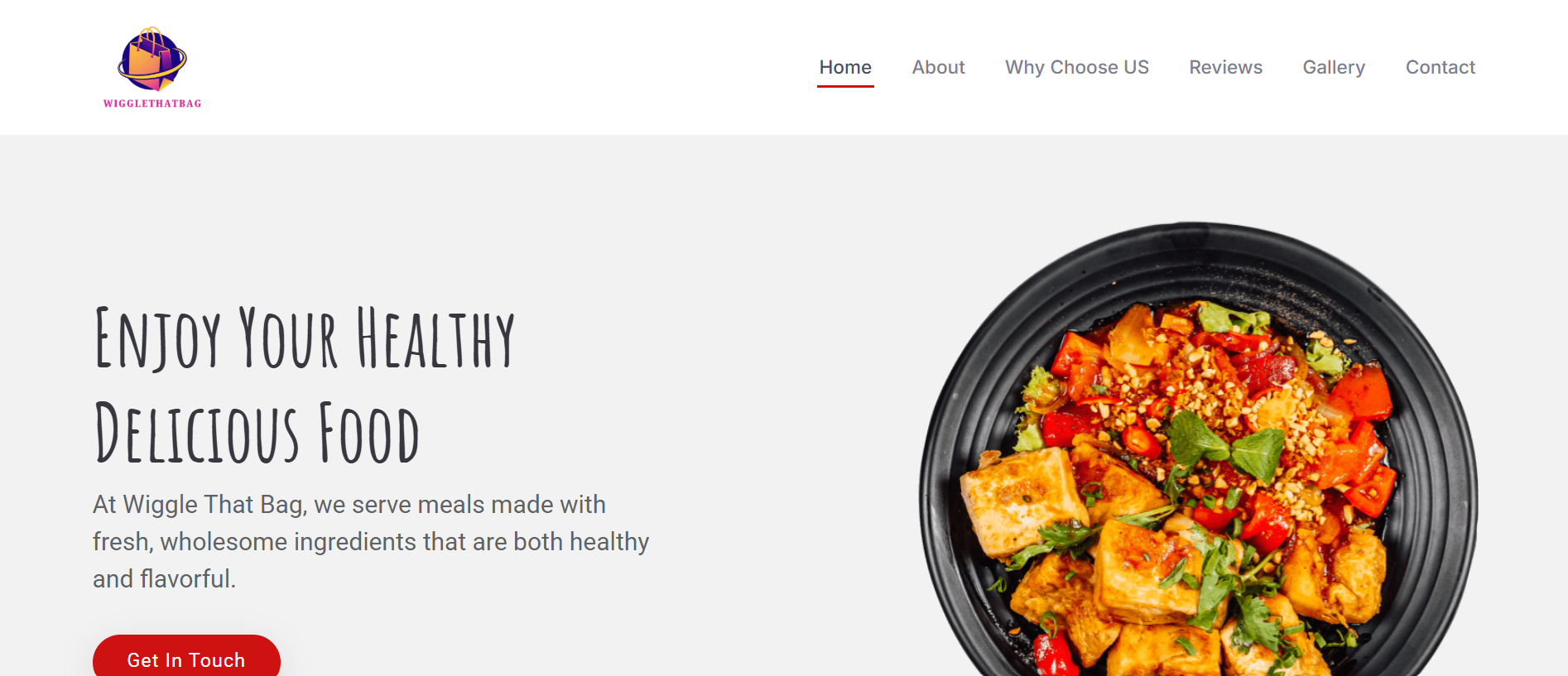Image resolution: width=1568 pixels, height=676 pixels.
Task: Click the word Delicious in the headline
Action: [x=196, y=433]
